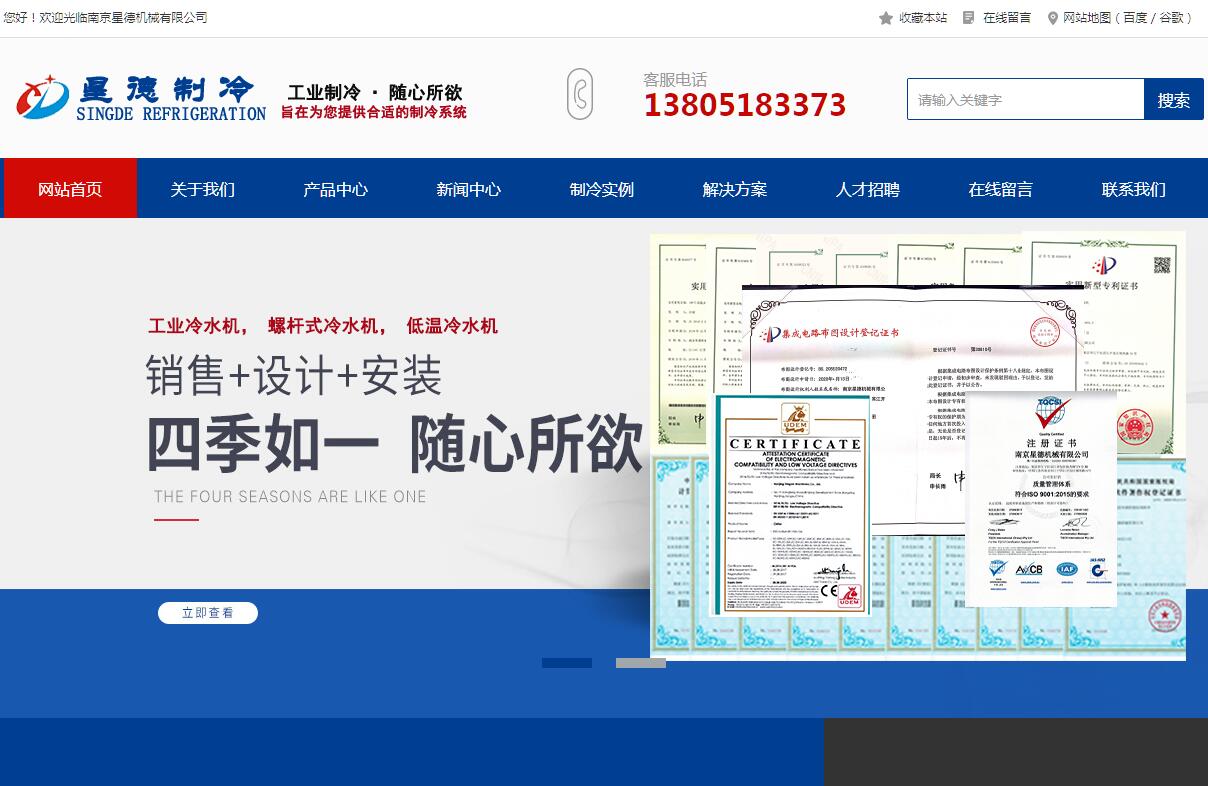Click THE FOUR SEASONS ARE LIKE ONE text
The height and width of the screenshot is (786, 1208).
coord(290,497)
